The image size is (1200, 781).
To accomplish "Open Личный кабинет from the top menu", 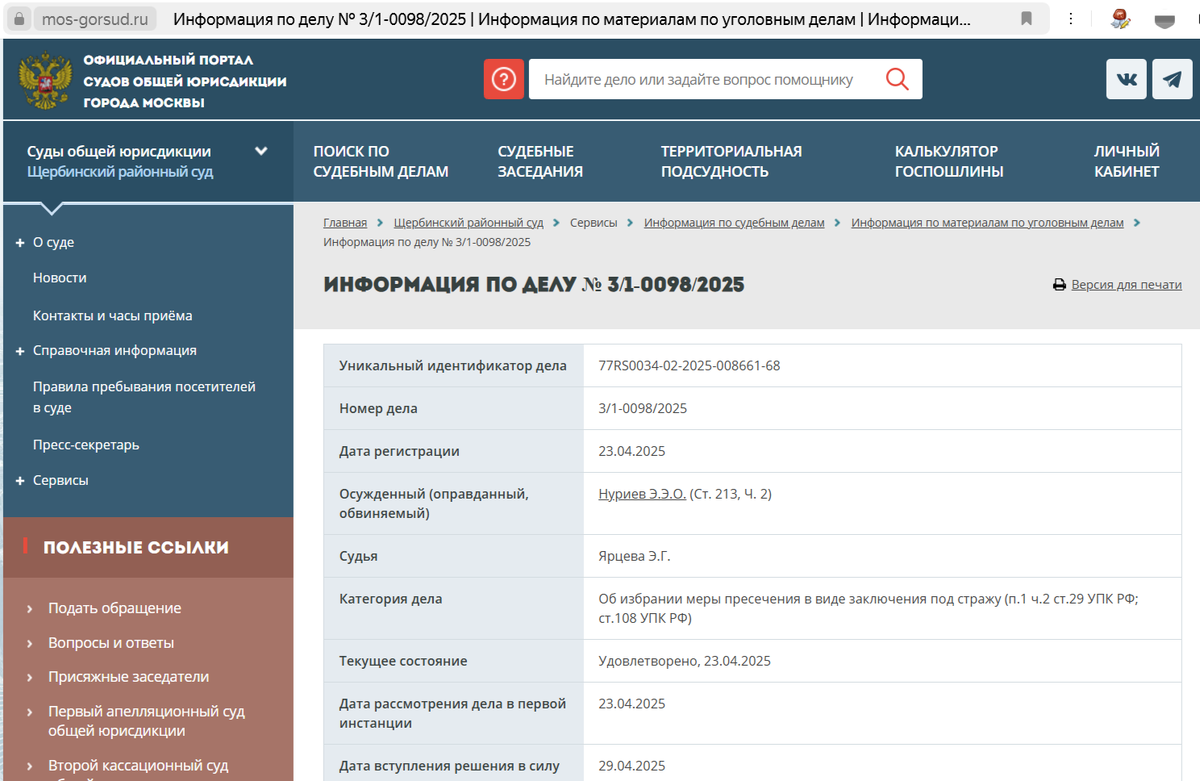I will coord(1127,161).
